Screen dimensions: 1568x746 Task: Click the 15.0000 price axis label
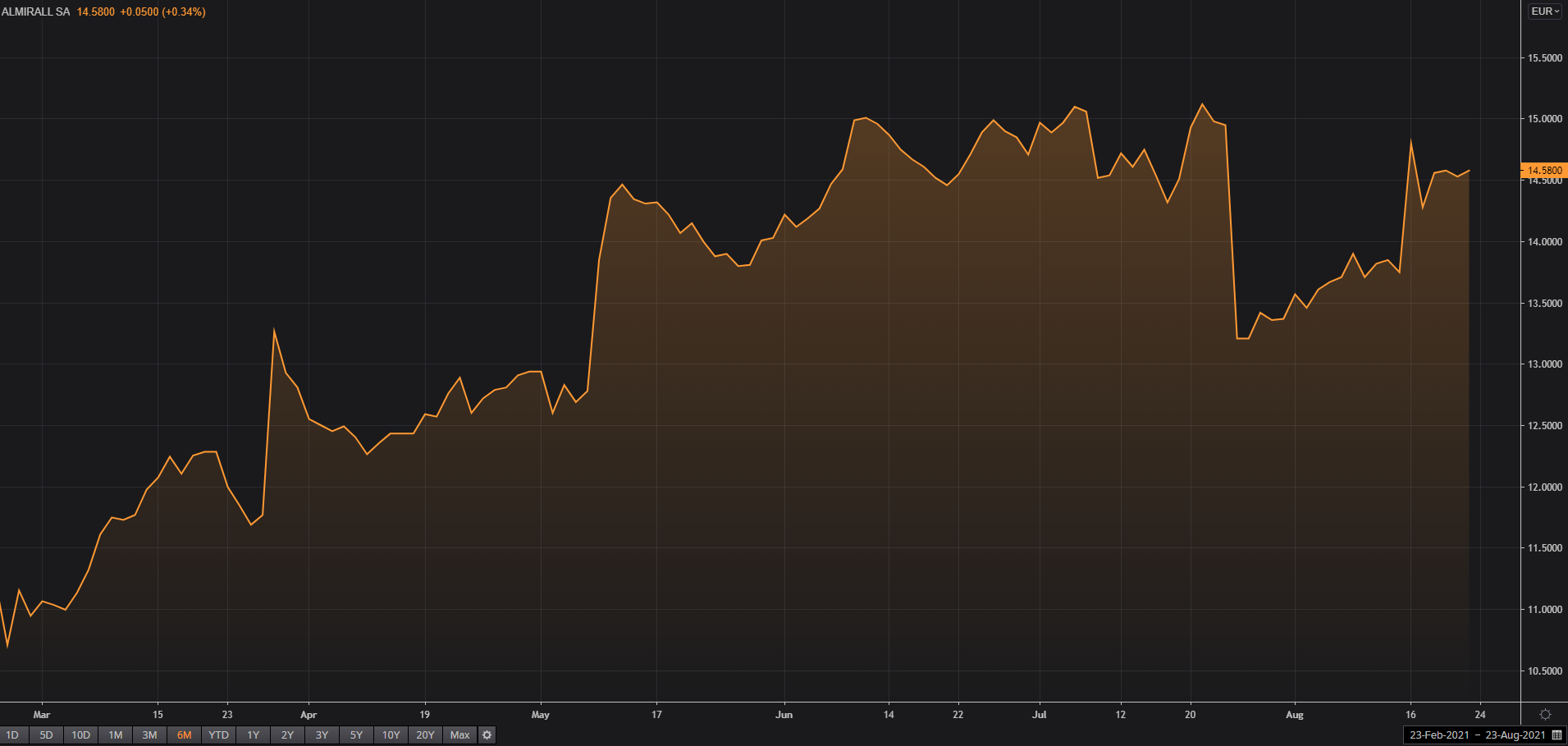pos(1544,119)
